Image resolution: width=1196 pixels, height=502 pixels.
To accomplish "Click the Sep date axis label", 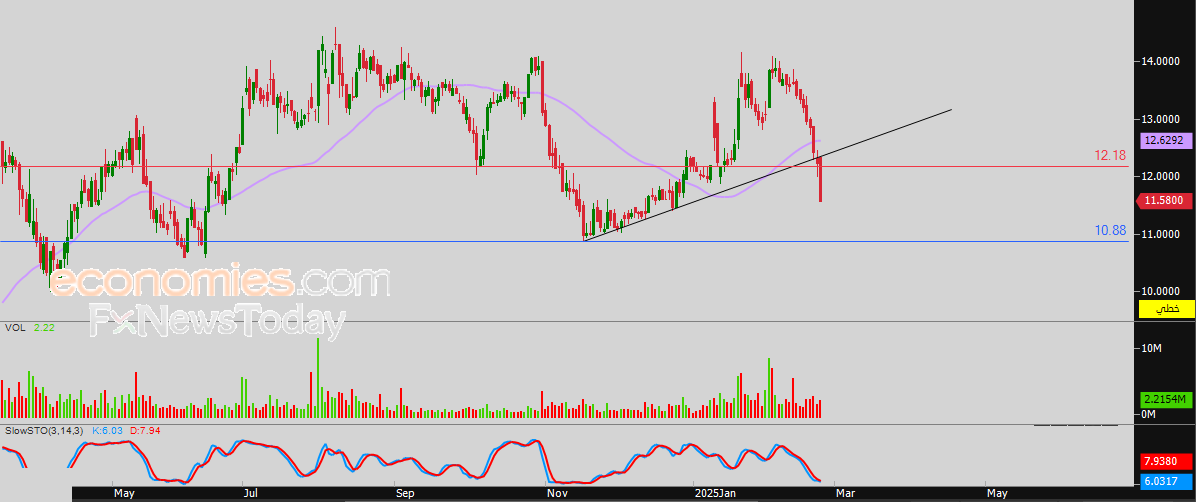I will point(405,494).
